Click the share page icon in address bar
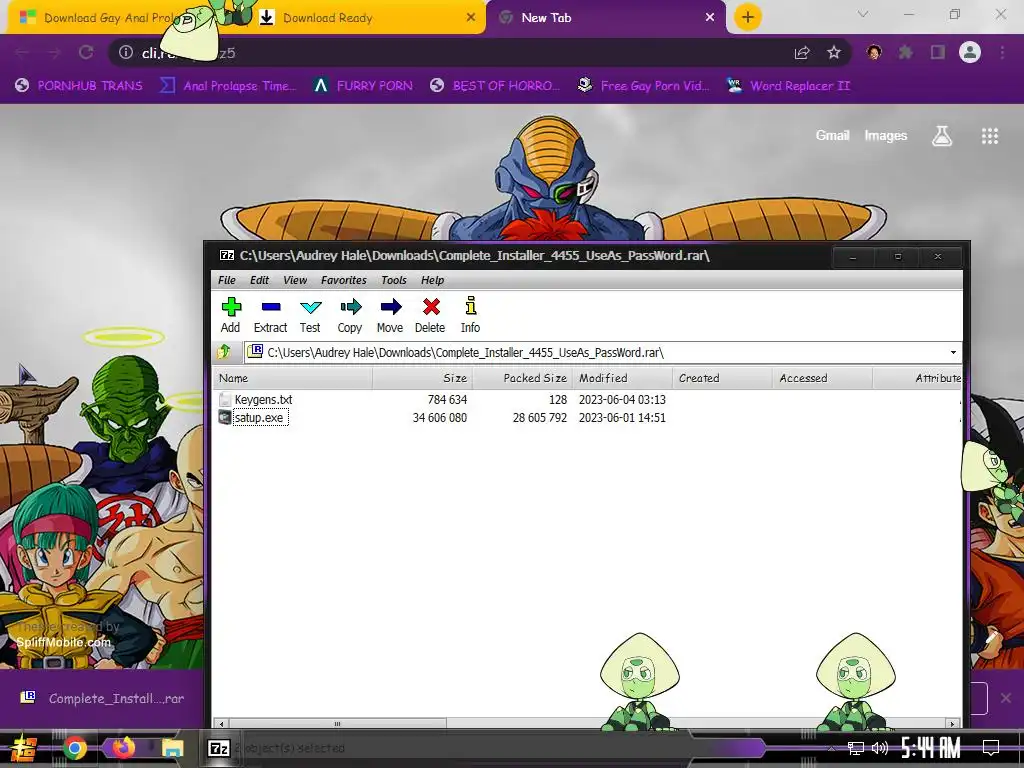Viewport: 1024px width, 768px height. (x=802, y=52)
